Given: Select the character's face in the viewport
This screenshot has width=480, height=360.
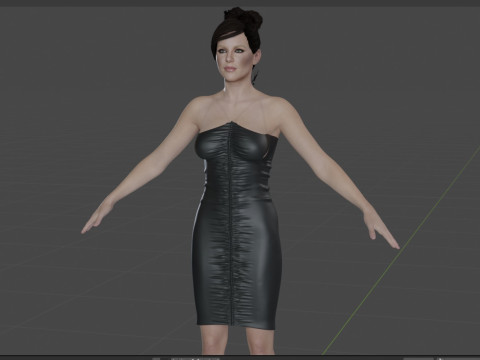Looking at the screenshot, I should 233,57.
